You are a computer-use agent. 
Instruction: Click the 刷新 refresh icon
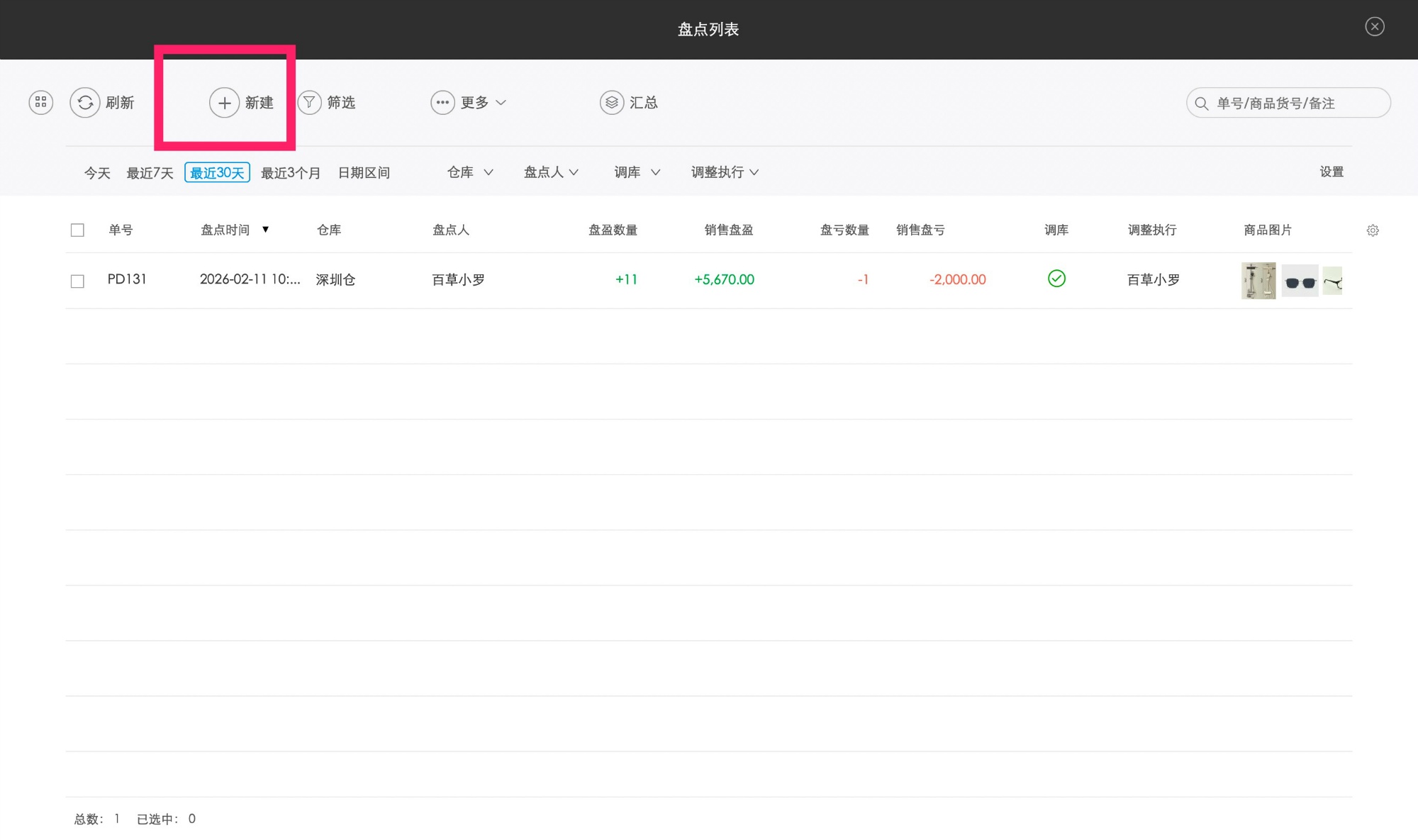pyautogui.click(x=85, y=103)
